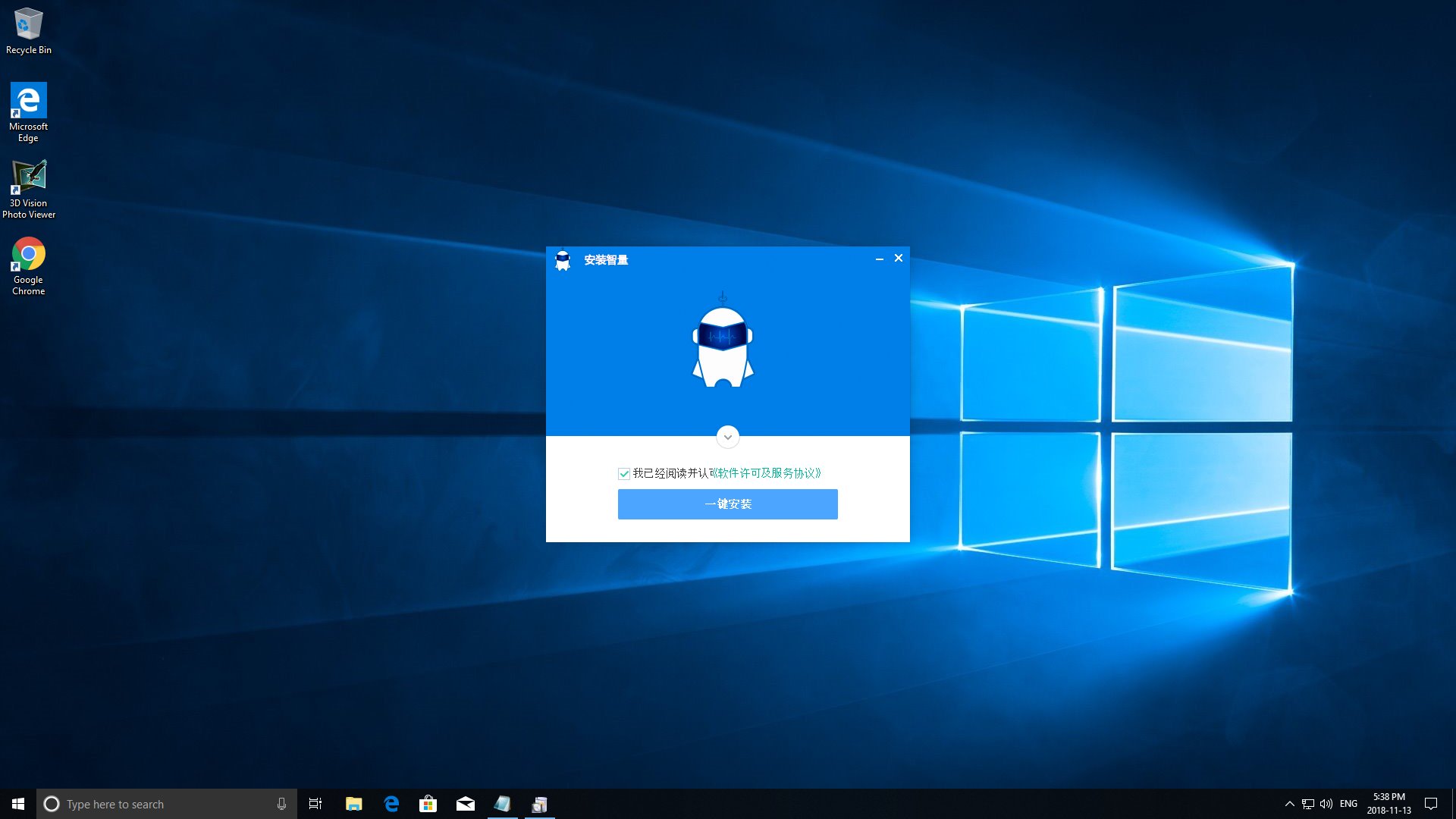Open Windows Start menu
The width and height of the screenshot is (1456, 819).
[x=18, y=804]
